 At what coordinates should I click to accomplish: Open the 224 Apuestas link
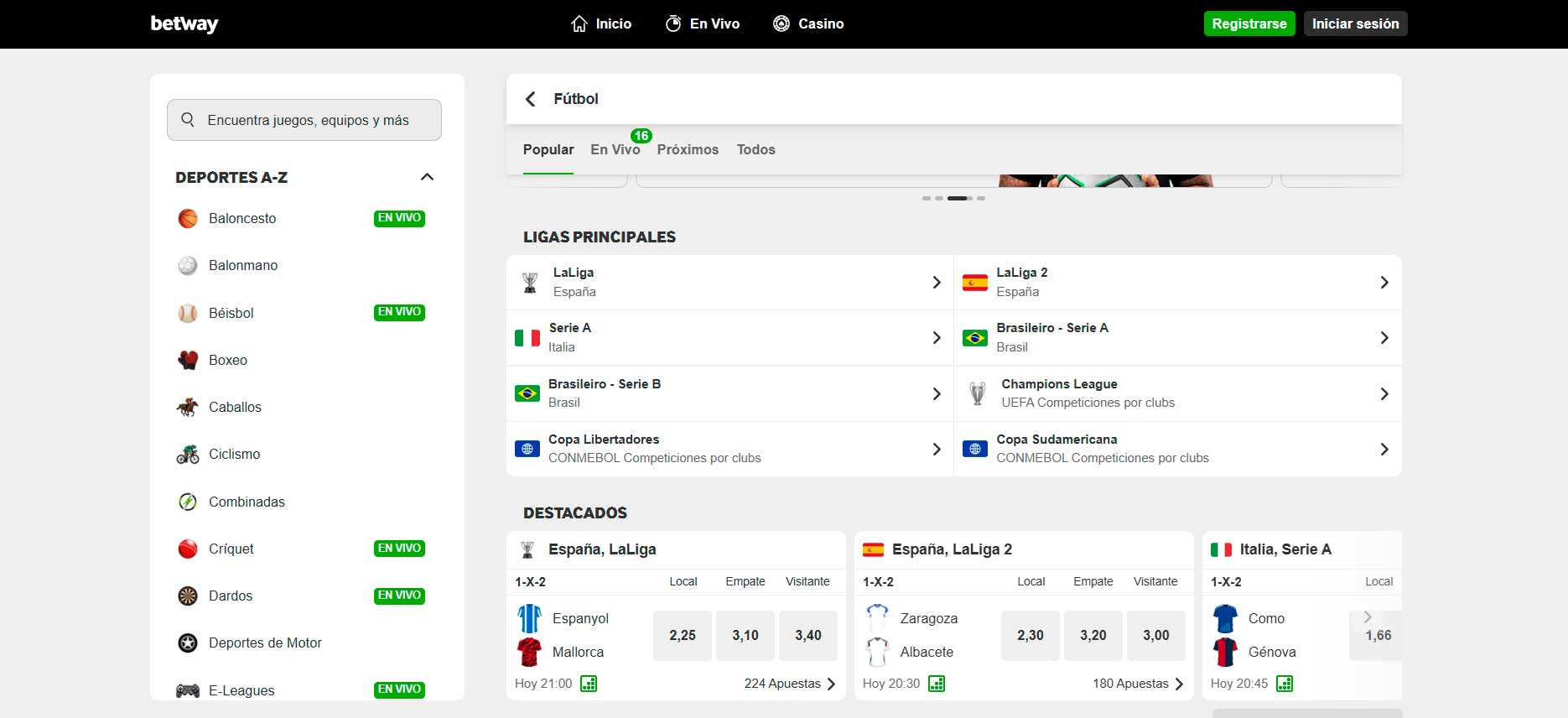point(790,684)
